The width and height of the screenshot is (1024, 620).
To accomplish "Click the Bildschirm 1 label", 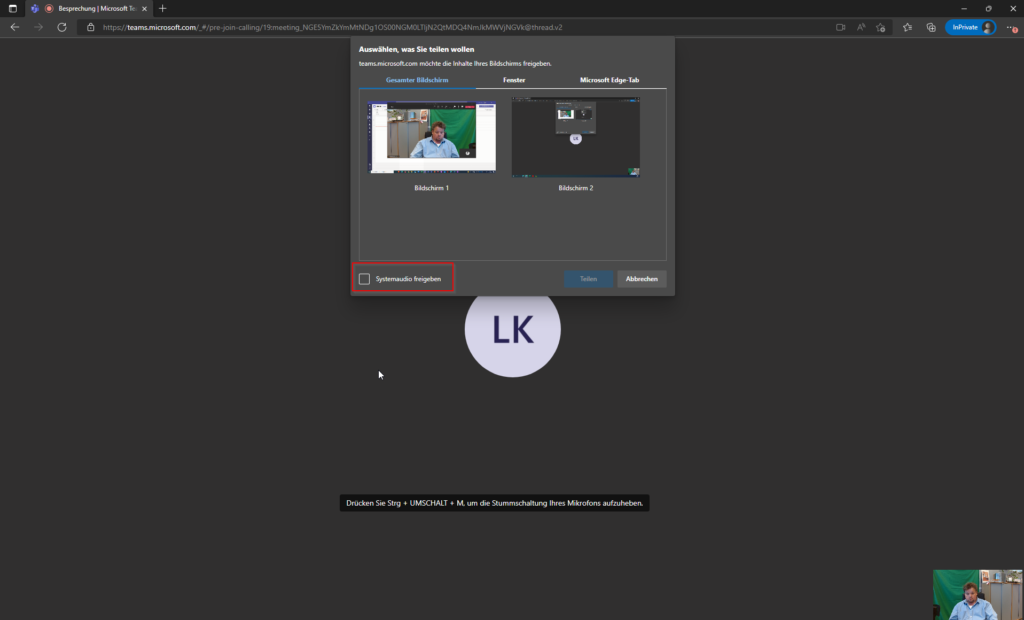I will point(432,188).
